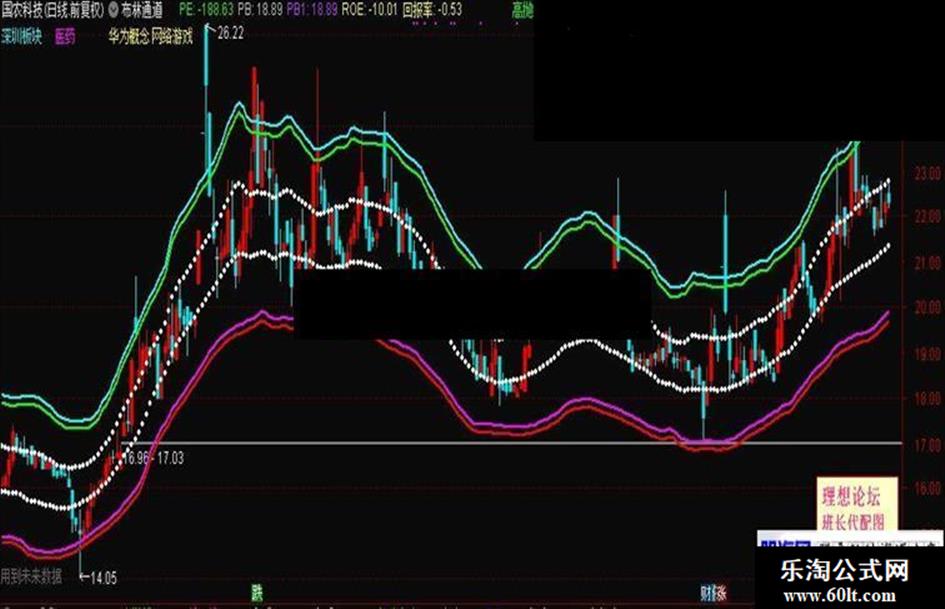945x609 pixels.
Task: Click the PE: -188.63 value
Action: pos(207,10)
